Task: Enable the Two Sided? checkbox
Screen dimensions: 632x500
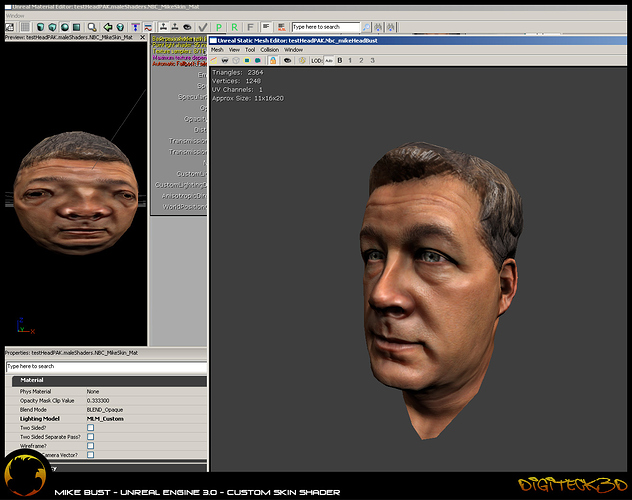Action: (x=90, y=427)
